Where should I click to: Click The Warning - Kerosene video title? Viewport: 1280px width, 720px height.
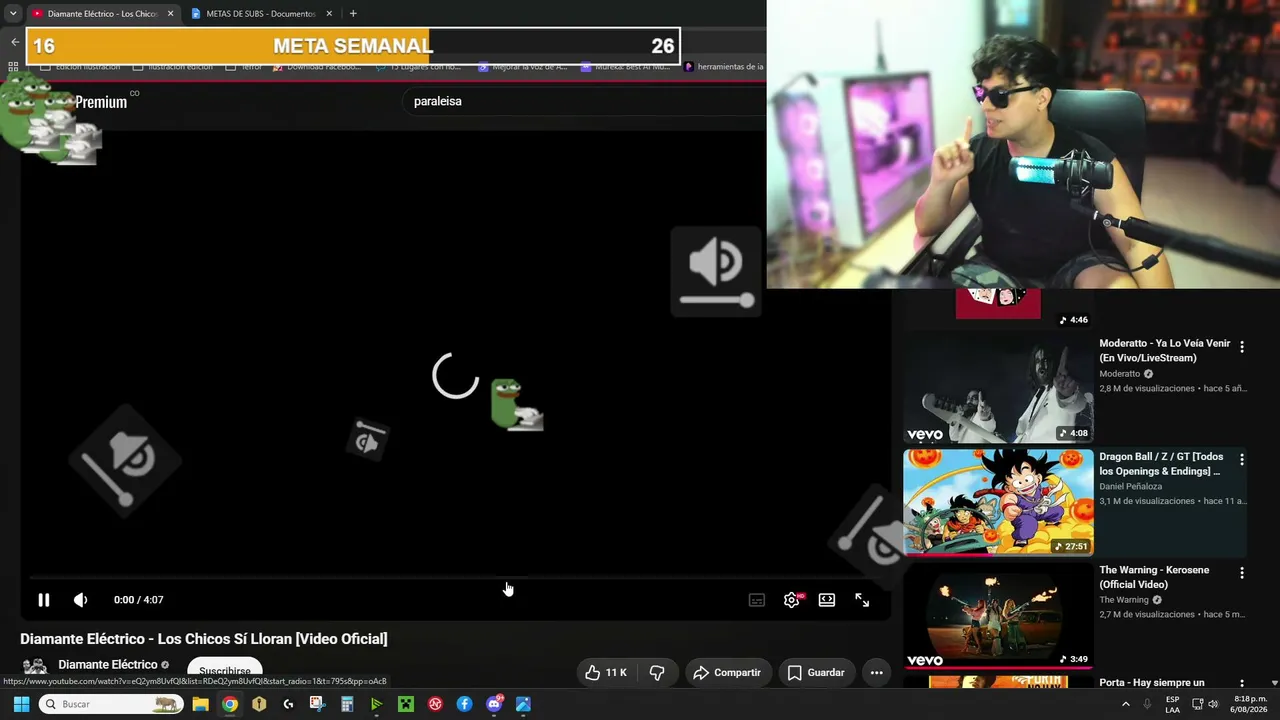click(x=1154, y=577)
